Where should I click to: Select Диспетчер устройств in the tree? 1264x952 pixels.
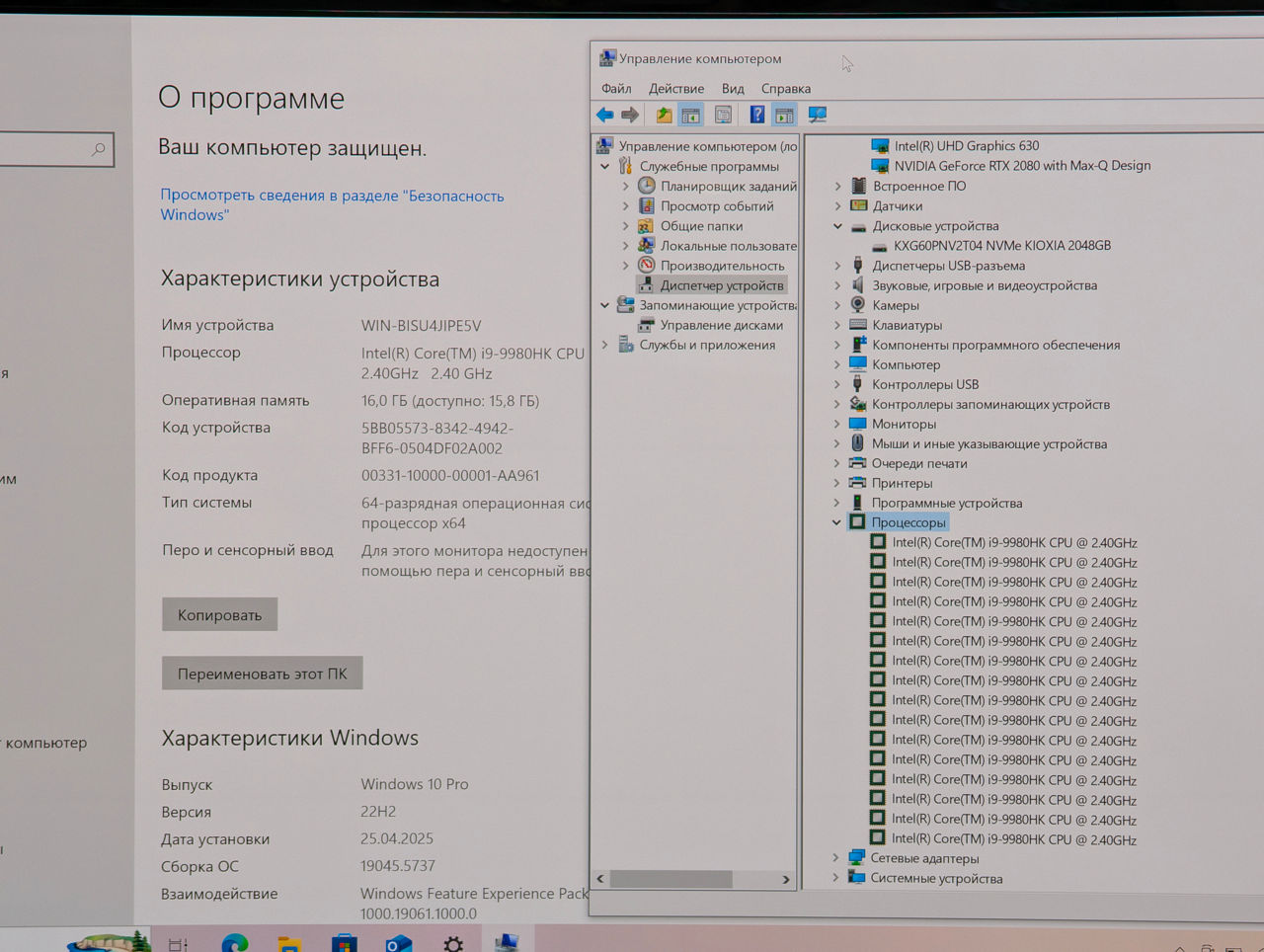point(722,285)
